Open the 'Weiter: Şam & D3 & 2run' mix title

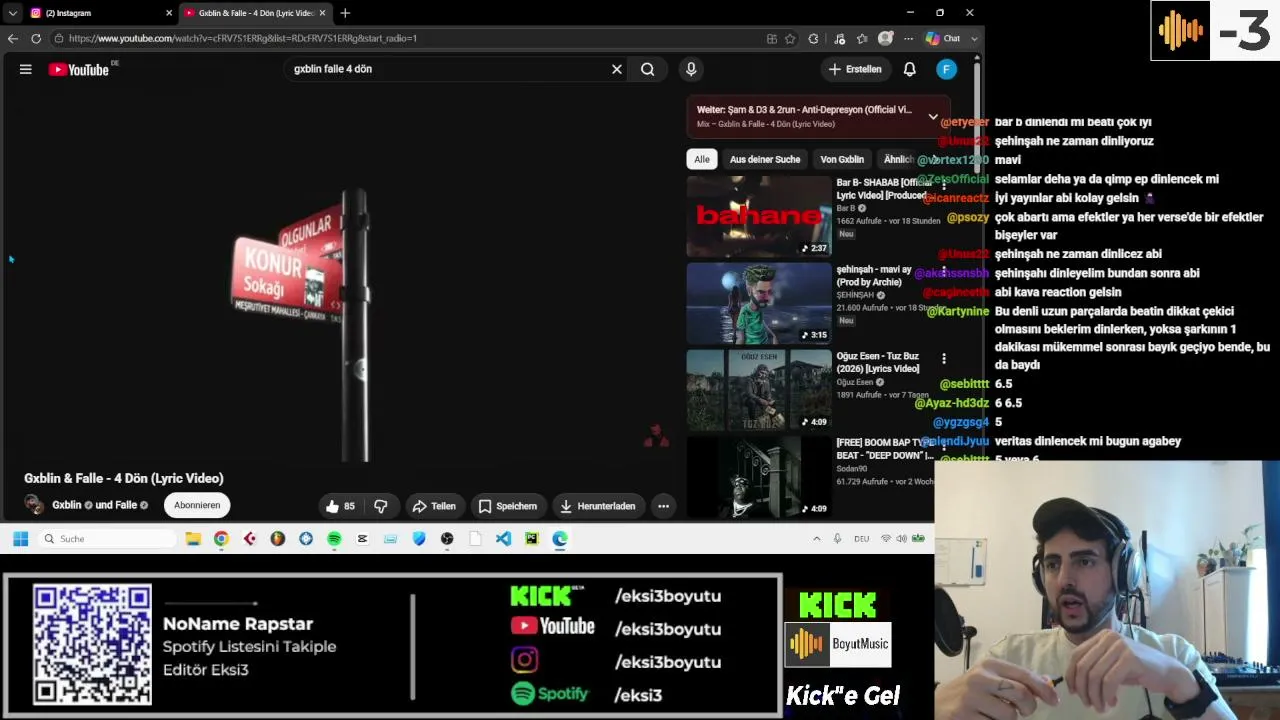pyautogui.click(x=804, y=109)
